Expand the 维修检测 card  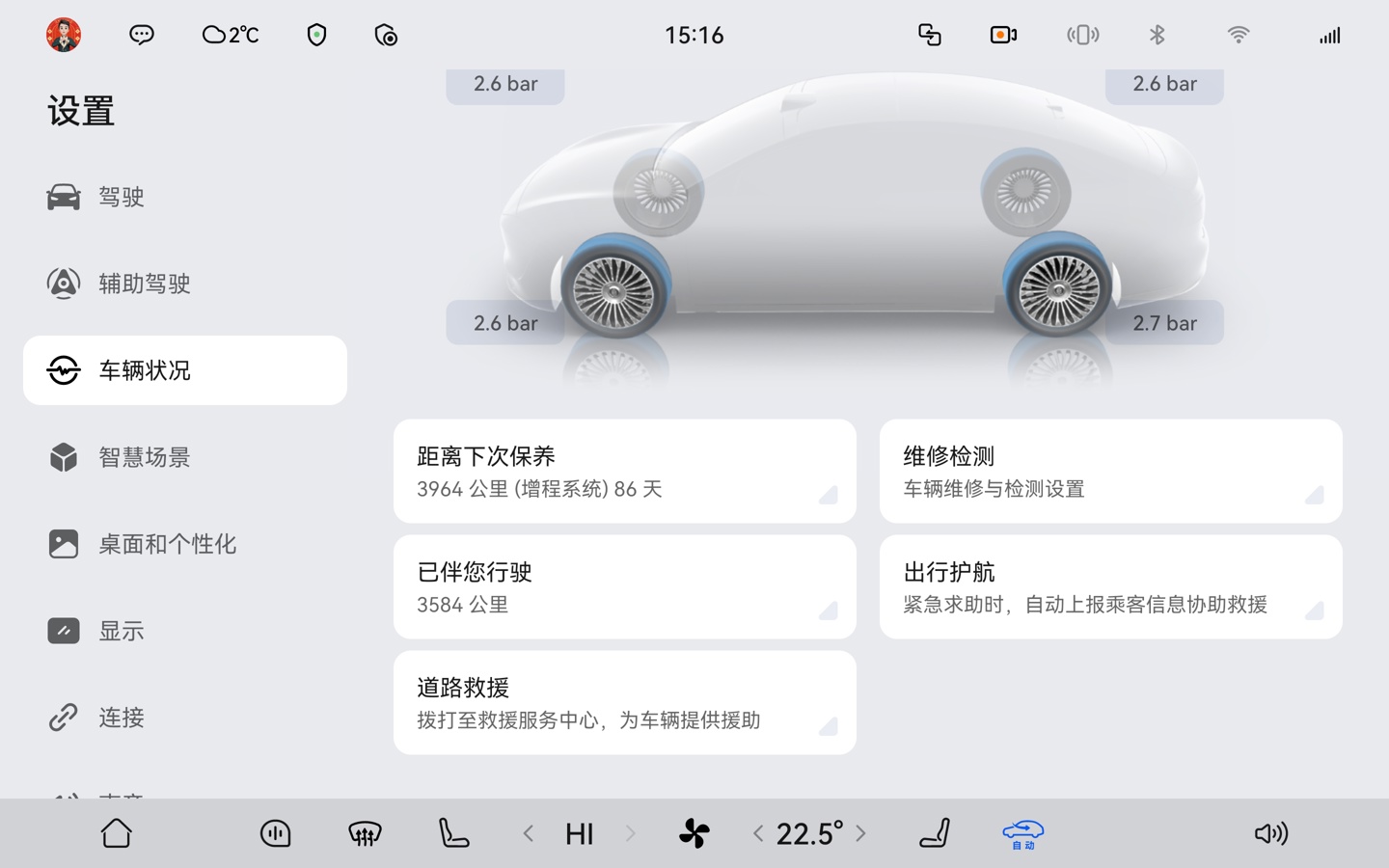(1110, 472)
